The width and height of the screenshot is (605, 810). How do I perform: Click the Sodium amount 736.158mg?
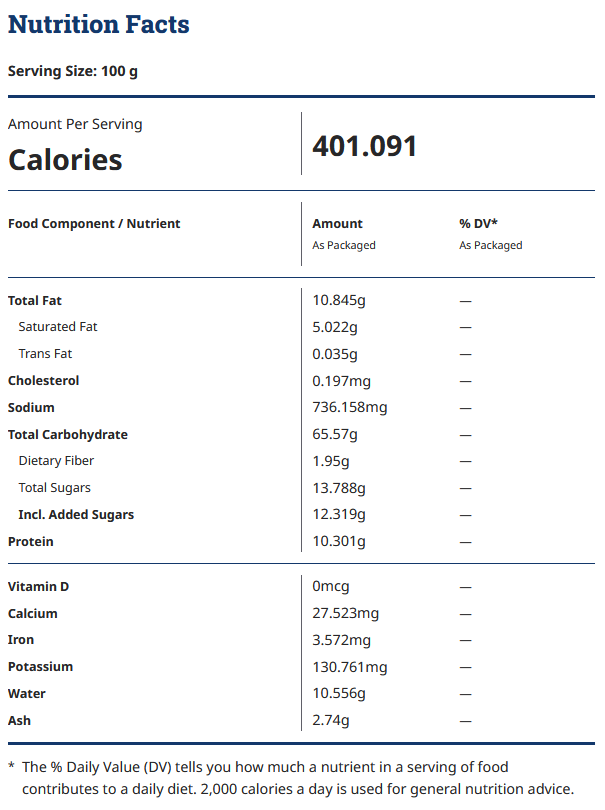coord(350,408)
